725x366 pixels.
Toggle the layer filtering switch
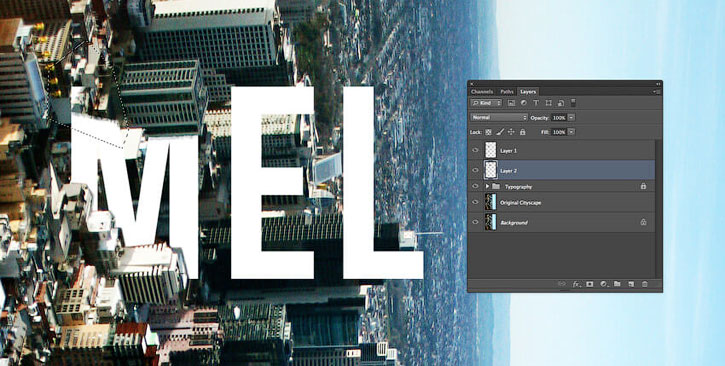pos(573,103)
